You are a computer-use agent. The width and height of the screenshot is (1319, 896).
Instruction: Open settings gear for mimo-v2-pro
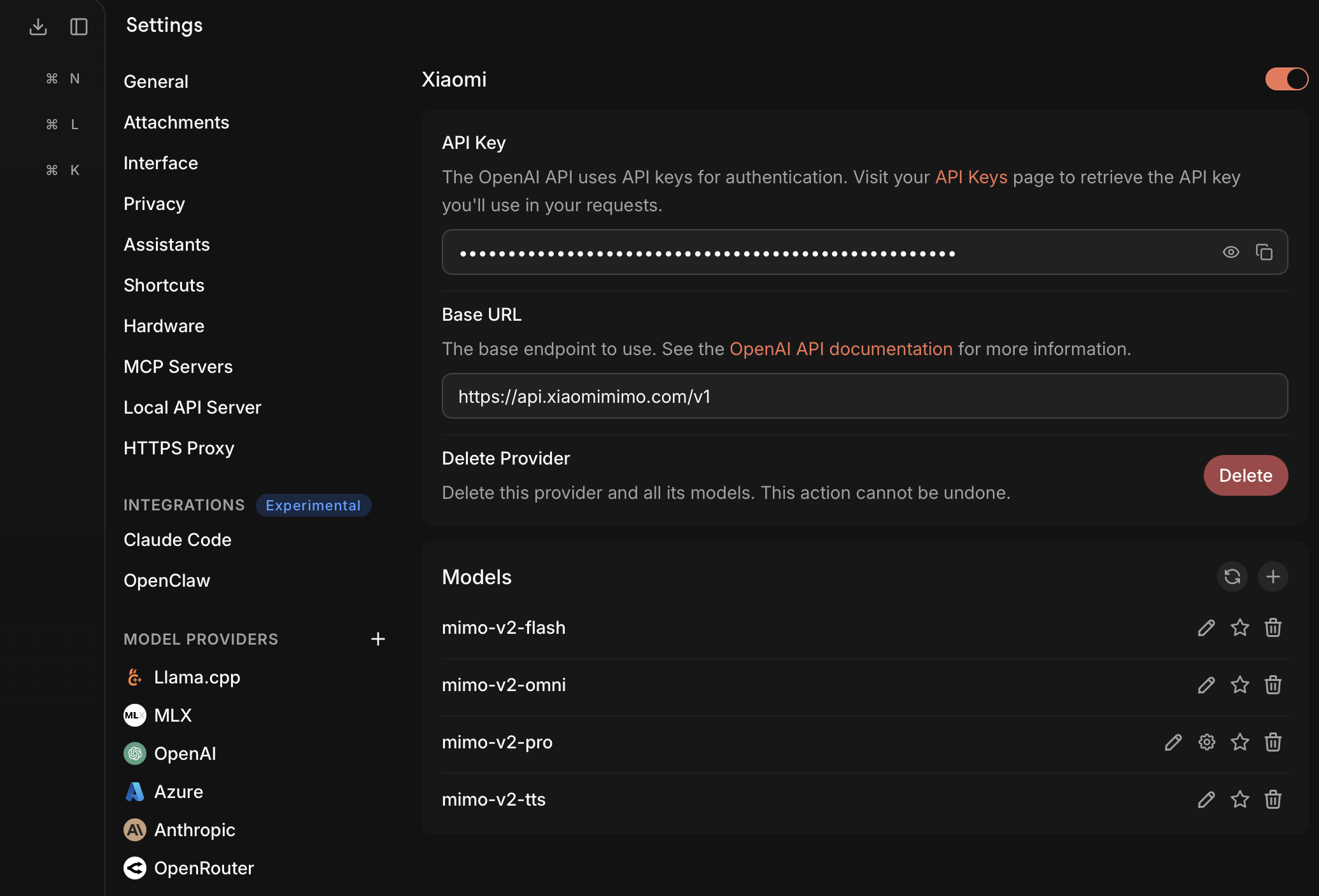click(1206, 742)
